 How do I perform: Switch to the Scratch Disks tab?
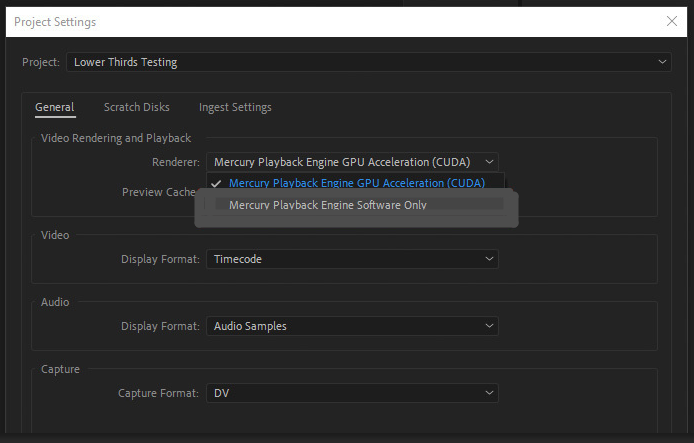click(136, 107)
